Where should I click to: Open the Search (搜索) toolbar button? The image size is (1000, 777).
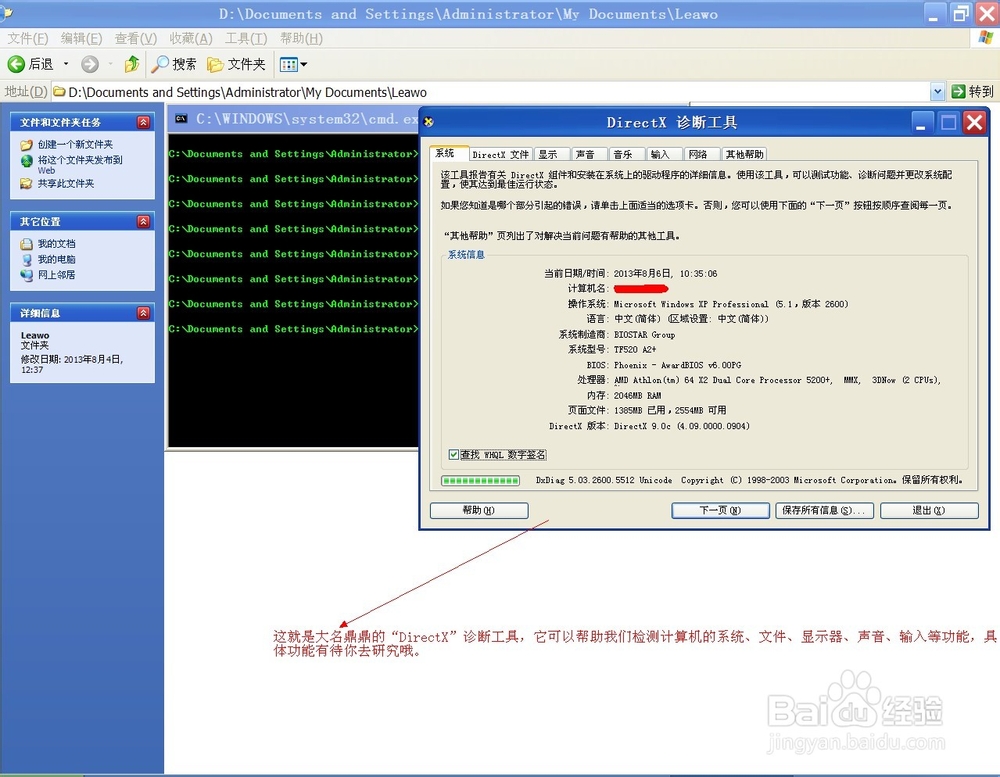tap(173, 64)
